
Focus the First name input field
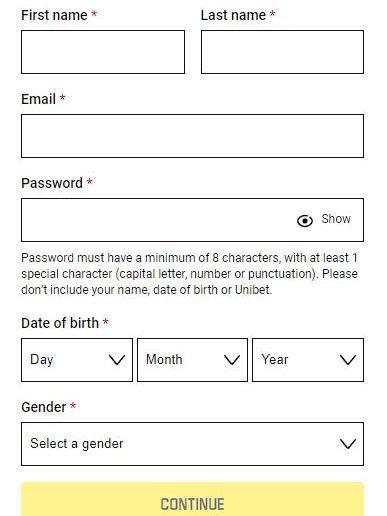pos(103,52)
